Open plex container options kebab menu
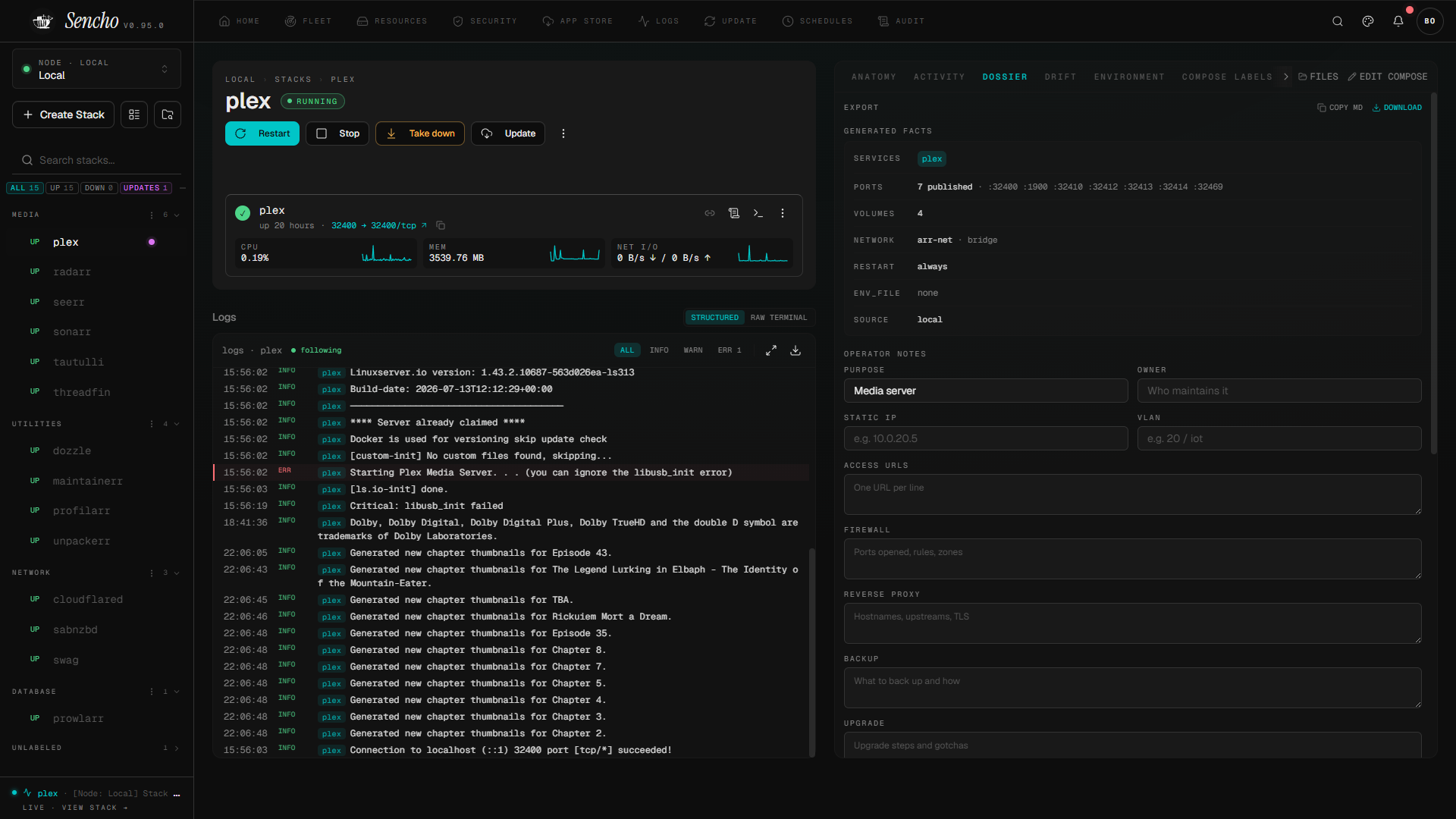This screenshot has width=1456, height=819. [x=783, y=213]
